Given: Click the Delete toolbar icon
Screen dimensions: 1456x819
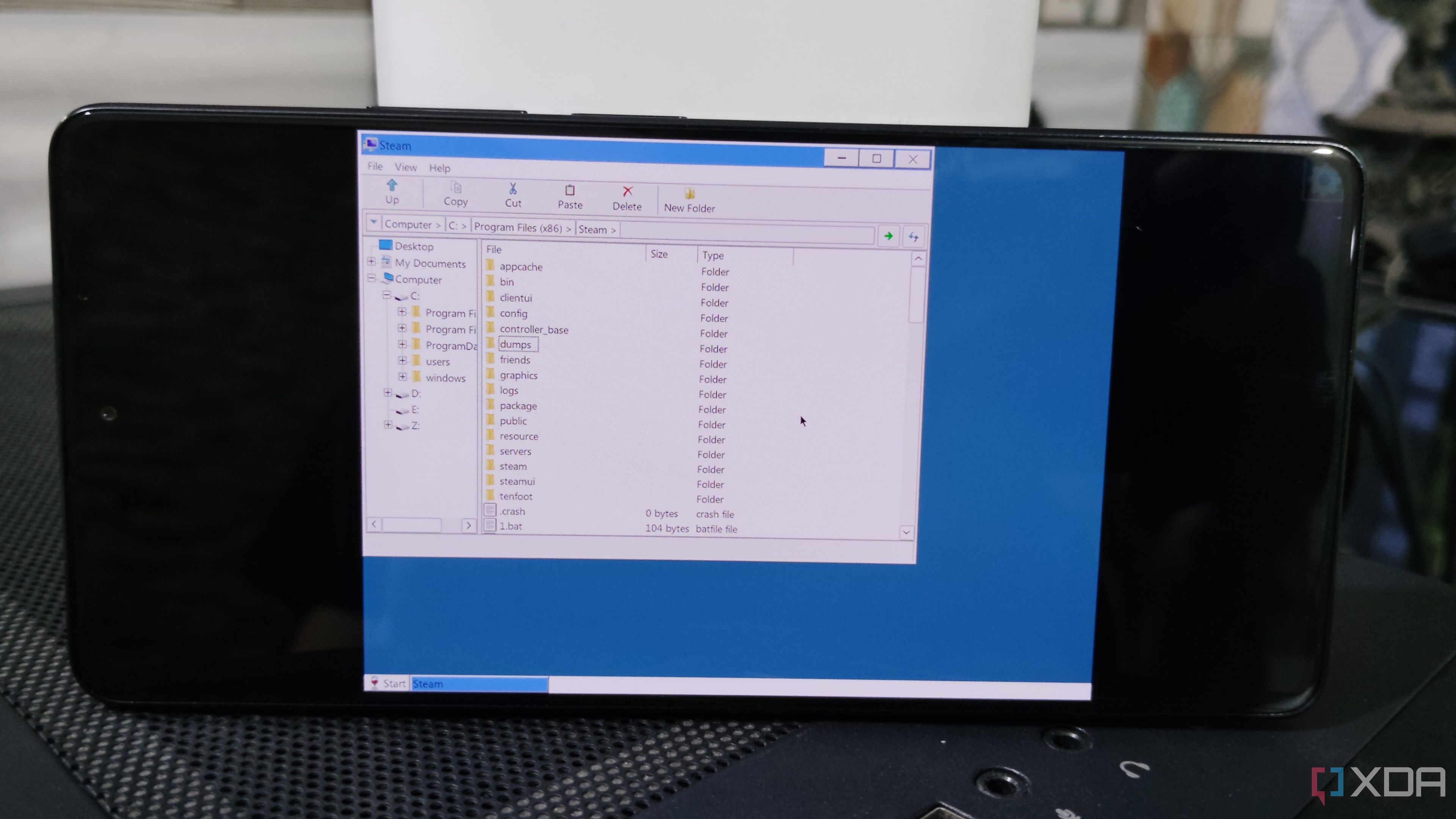Looking at the screenshot, I should coord(626,198).
